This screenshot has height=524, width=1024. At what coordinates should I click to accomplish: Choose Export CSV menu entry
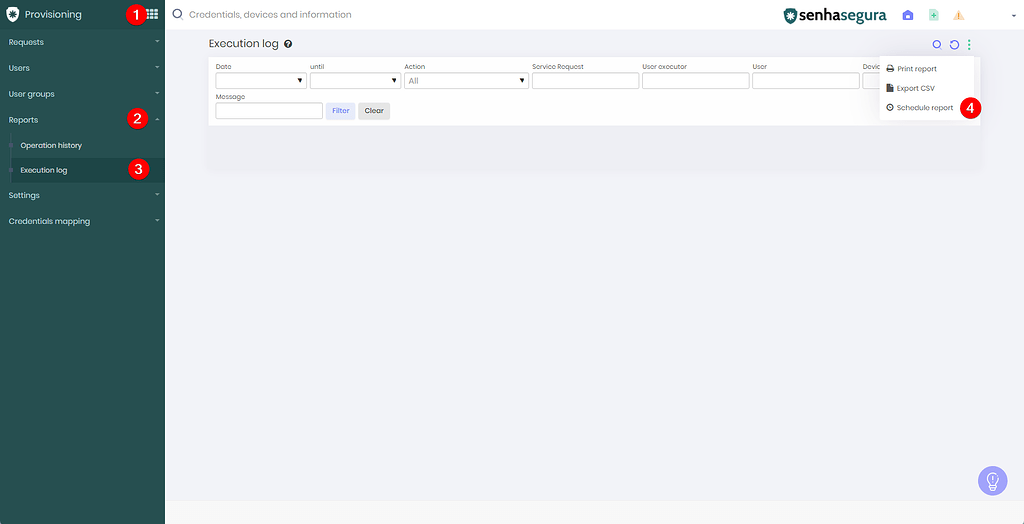point(911,88)
